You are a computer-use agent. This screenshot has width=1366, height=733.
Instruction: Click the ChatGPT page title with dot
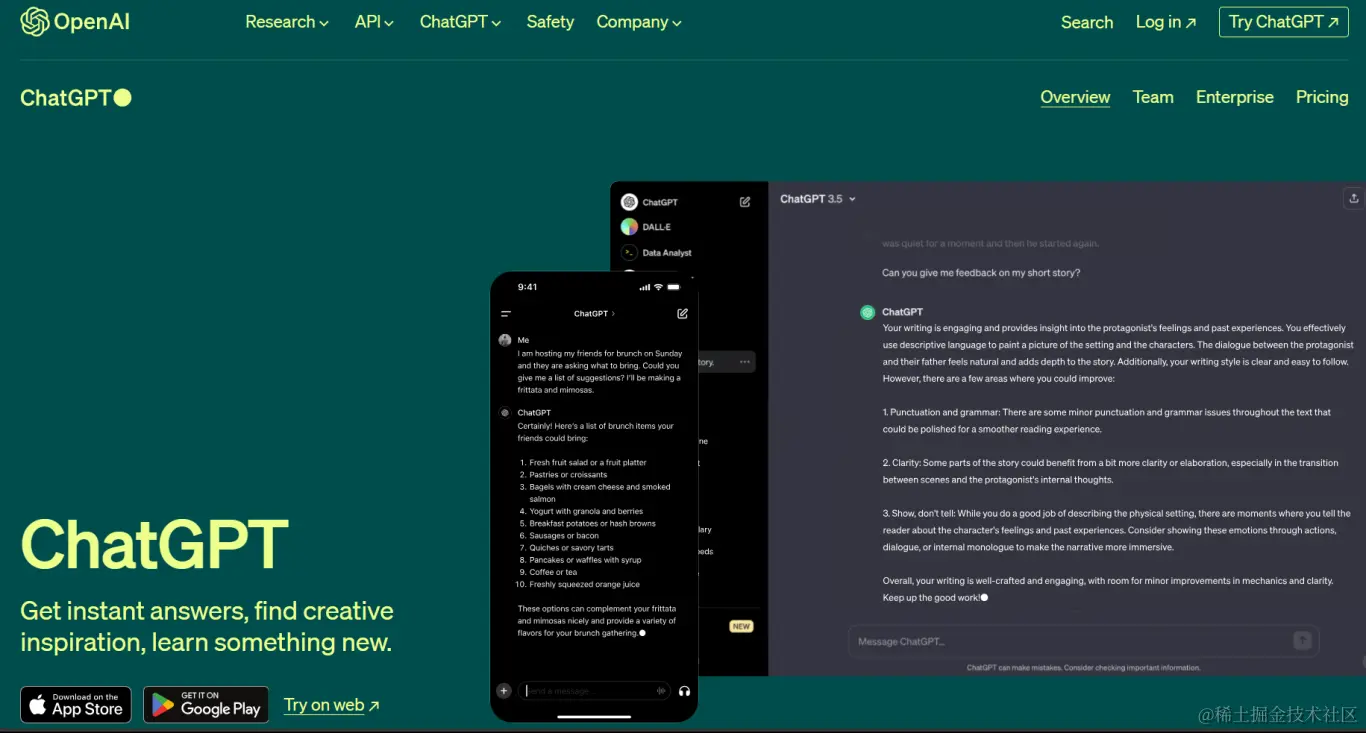coord(76,97)
